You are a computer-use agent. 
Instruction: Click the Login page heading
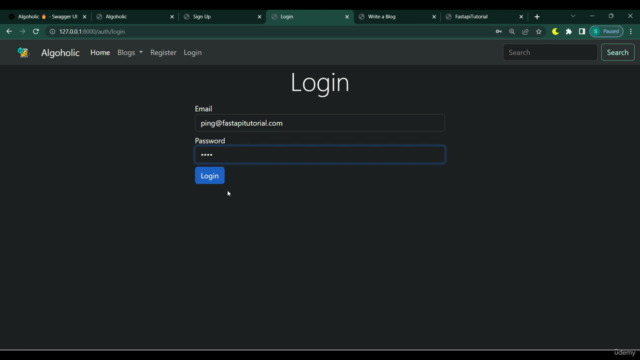coord(320,82)
